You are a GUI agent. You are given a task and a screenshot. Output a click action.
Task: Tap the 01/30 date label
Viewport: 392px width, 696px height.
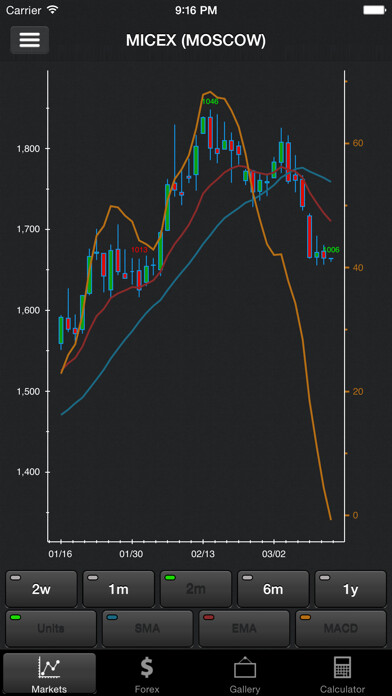click(x=131, y=554)
